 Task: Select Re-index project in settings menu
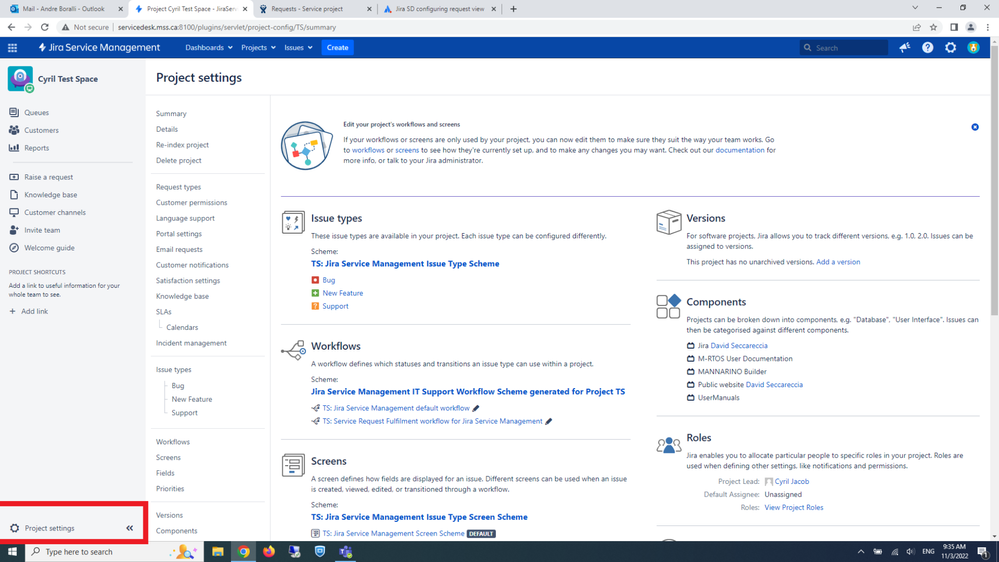pyautogui.click(x=182, y=145)
